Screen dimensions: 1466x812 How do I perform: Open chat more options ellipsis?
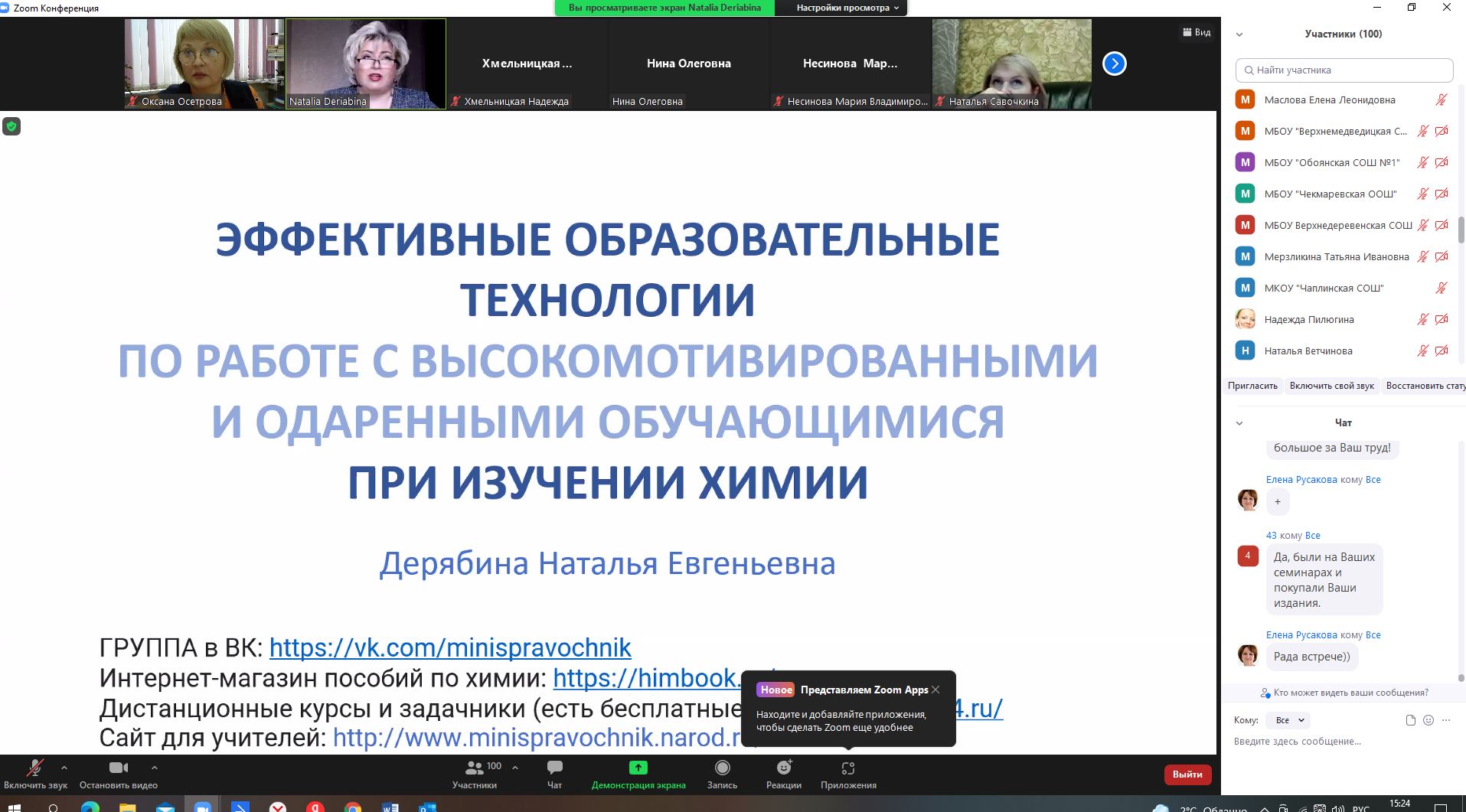(x=1446, y=720)
